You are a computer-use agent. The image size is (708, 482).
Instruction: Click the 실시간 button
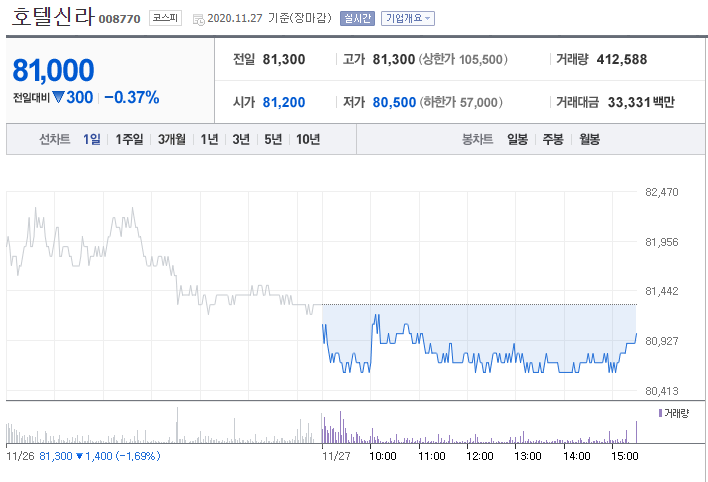click(357, 19)
